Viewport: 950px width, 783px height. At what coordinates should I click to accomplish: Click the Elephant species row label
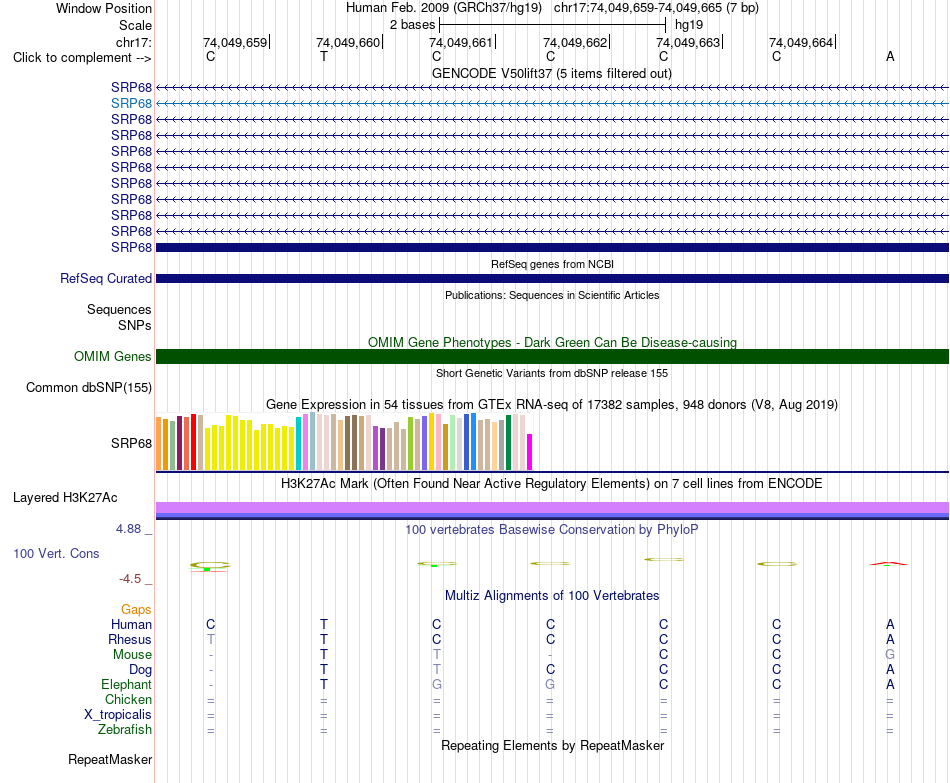(x=127, y=684)
